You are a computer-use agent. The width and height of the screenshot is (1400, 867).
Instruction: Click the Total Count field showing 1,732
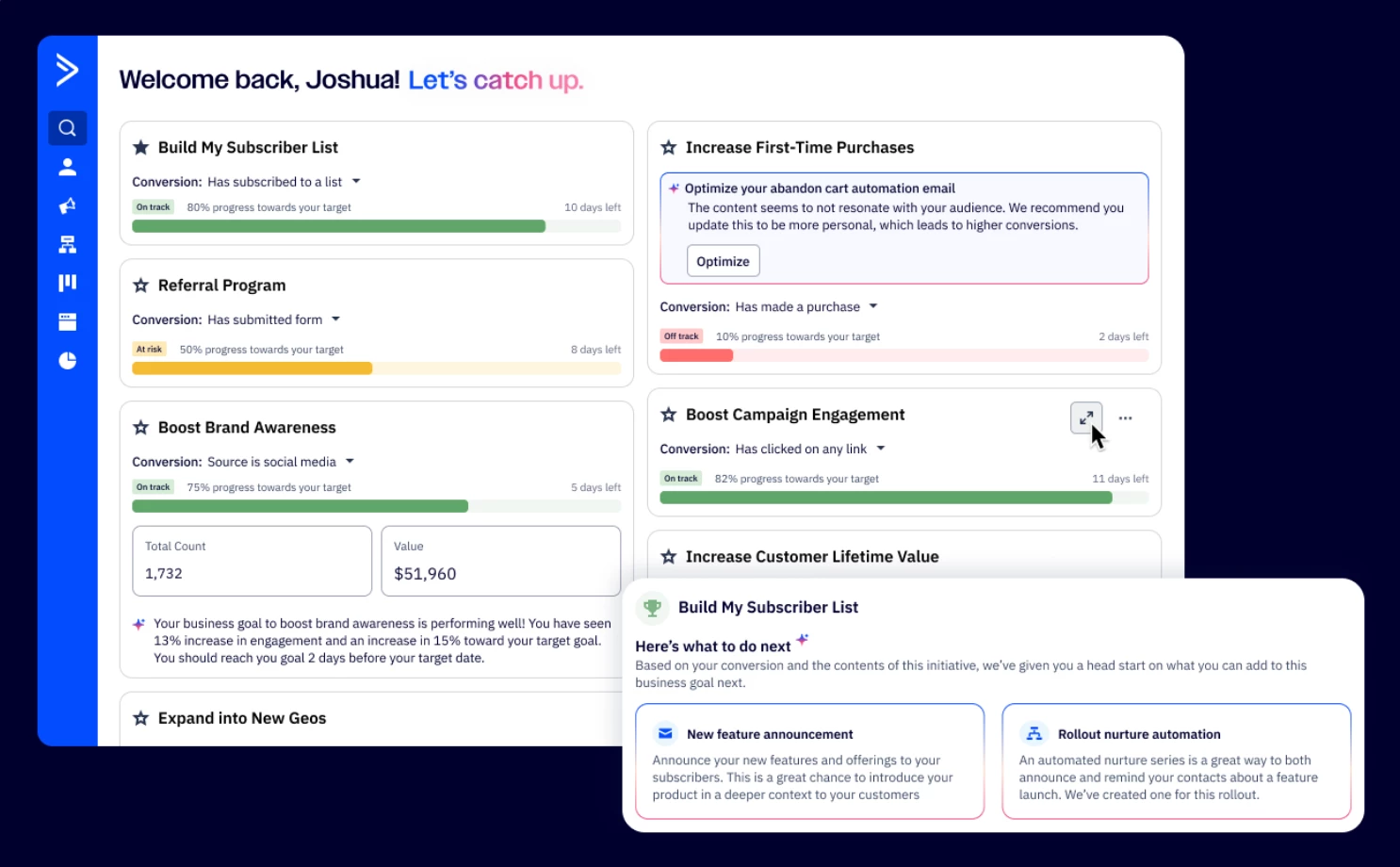click(x=252, y=561)
